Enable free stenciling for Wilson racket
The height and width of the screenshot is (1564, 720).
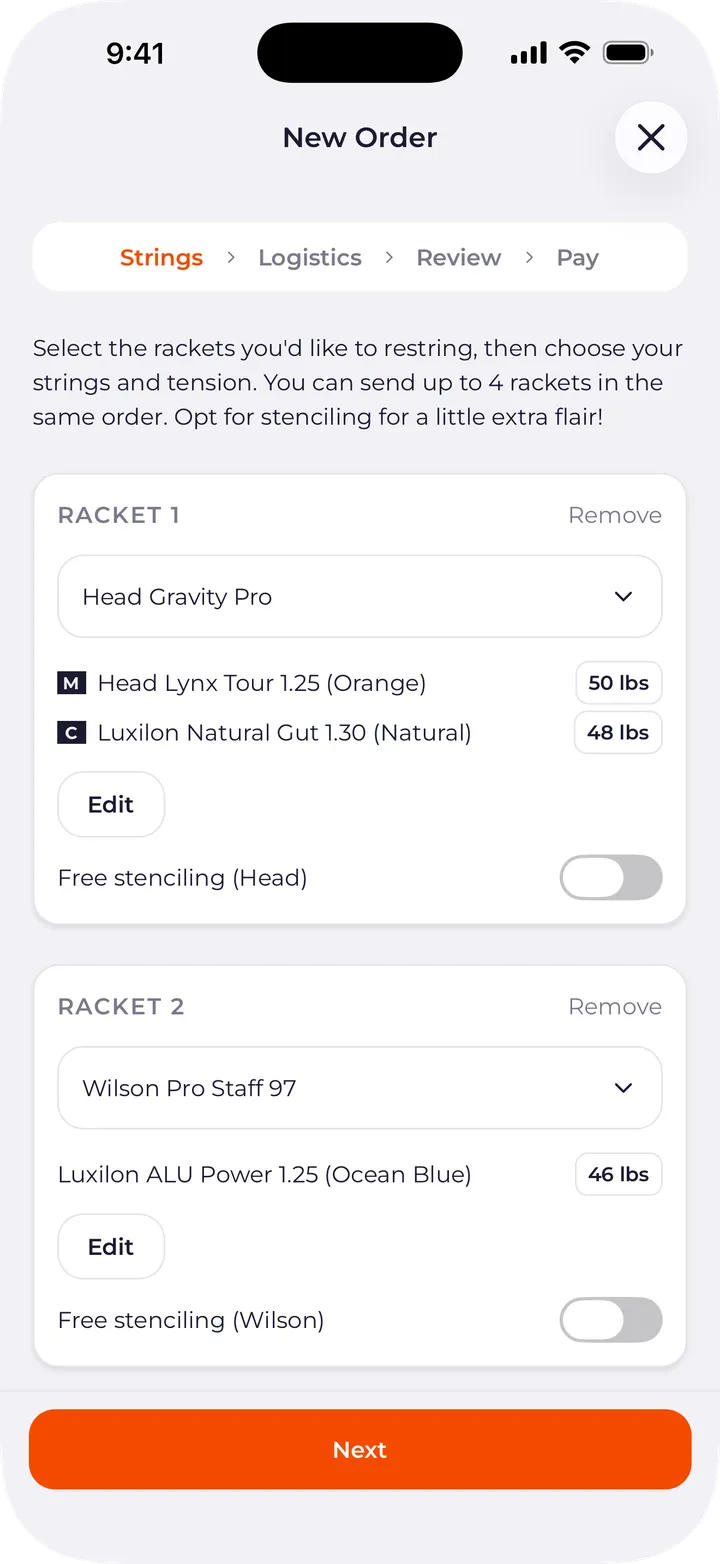click(611, 1320)
